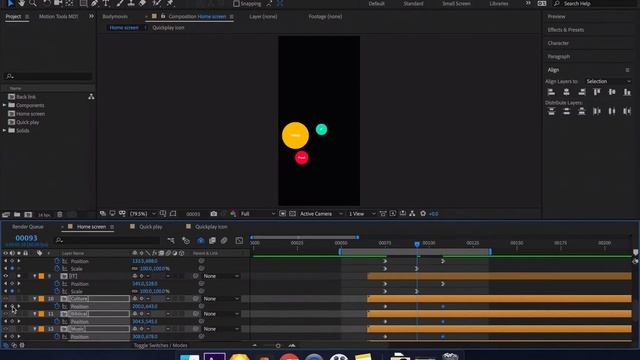Toggle Position stopwatch under Culture layer
Image resolution: width=640 pixels, height=360 pixels.
pos(57,307)
